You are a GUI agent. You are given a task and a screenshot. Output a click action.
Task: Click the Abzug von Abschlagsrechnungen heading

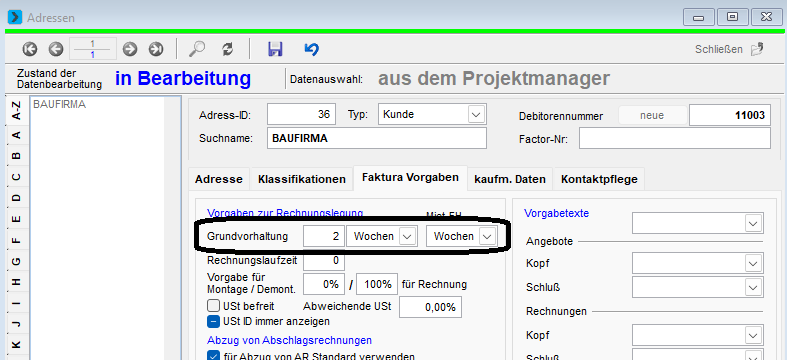tap(290, 340)
